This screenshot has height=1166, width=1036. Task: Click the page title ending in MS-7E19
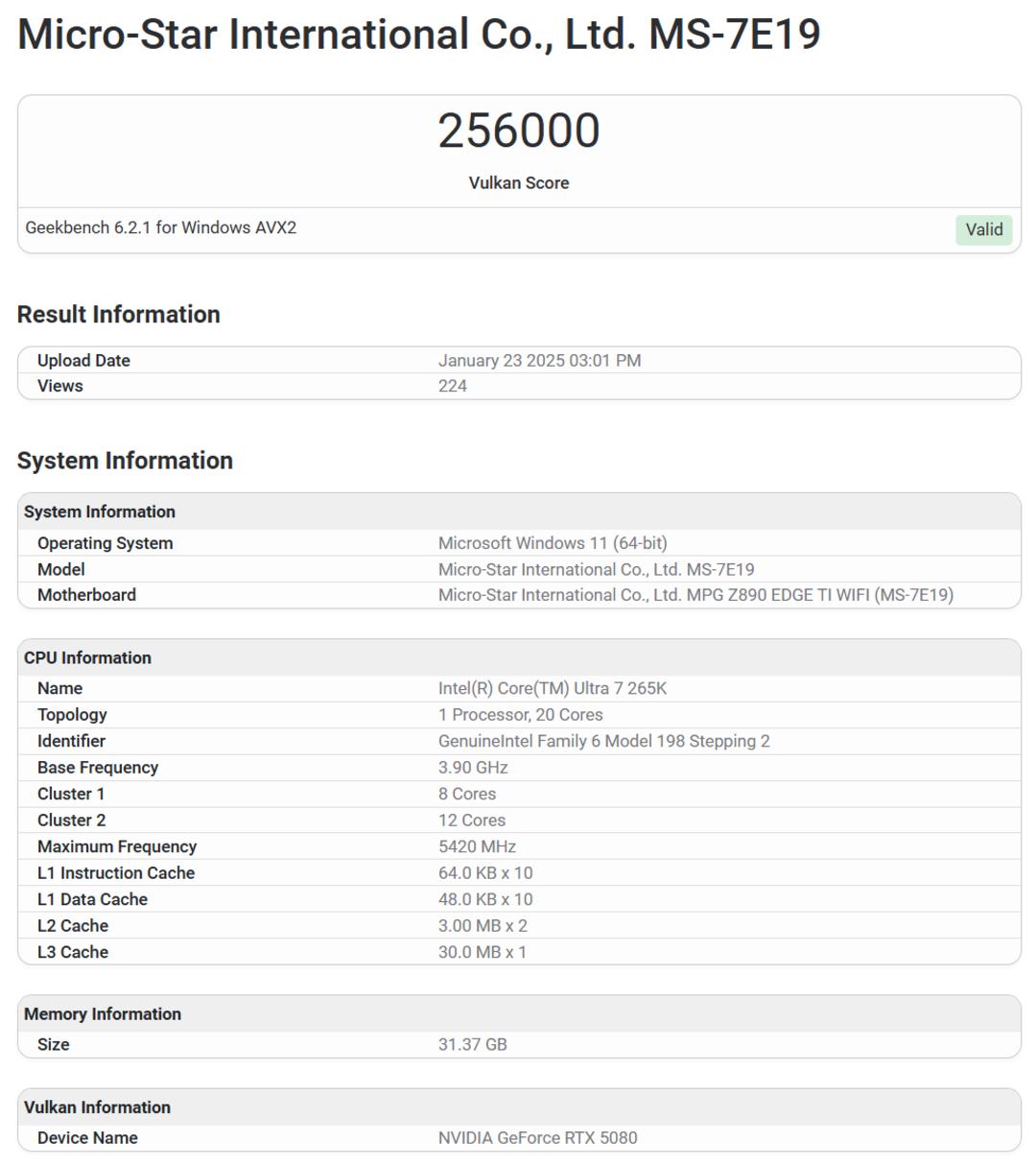tap(419, 35)
